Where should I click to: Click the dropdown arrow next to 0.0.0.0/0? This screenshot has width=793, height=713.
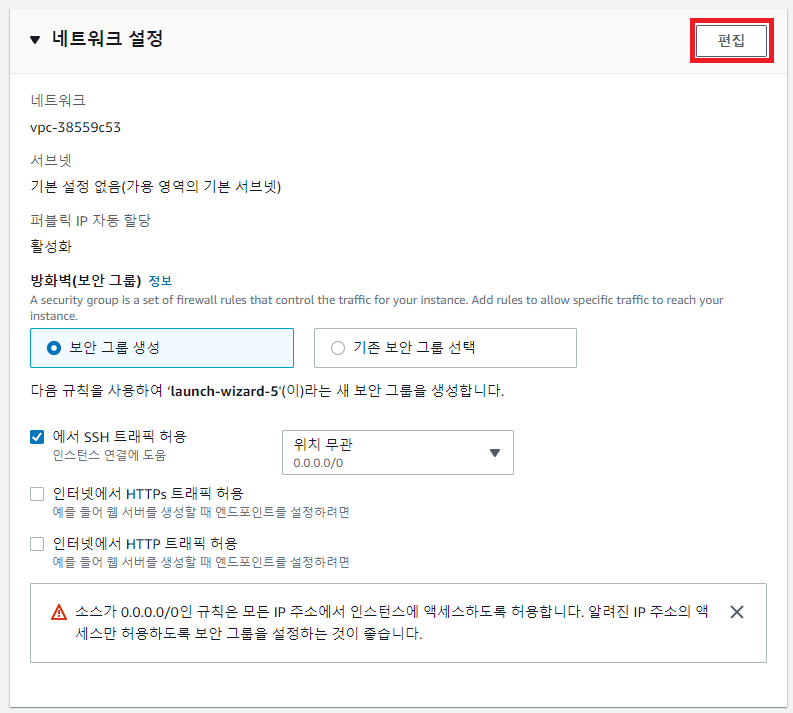(494, 453)
